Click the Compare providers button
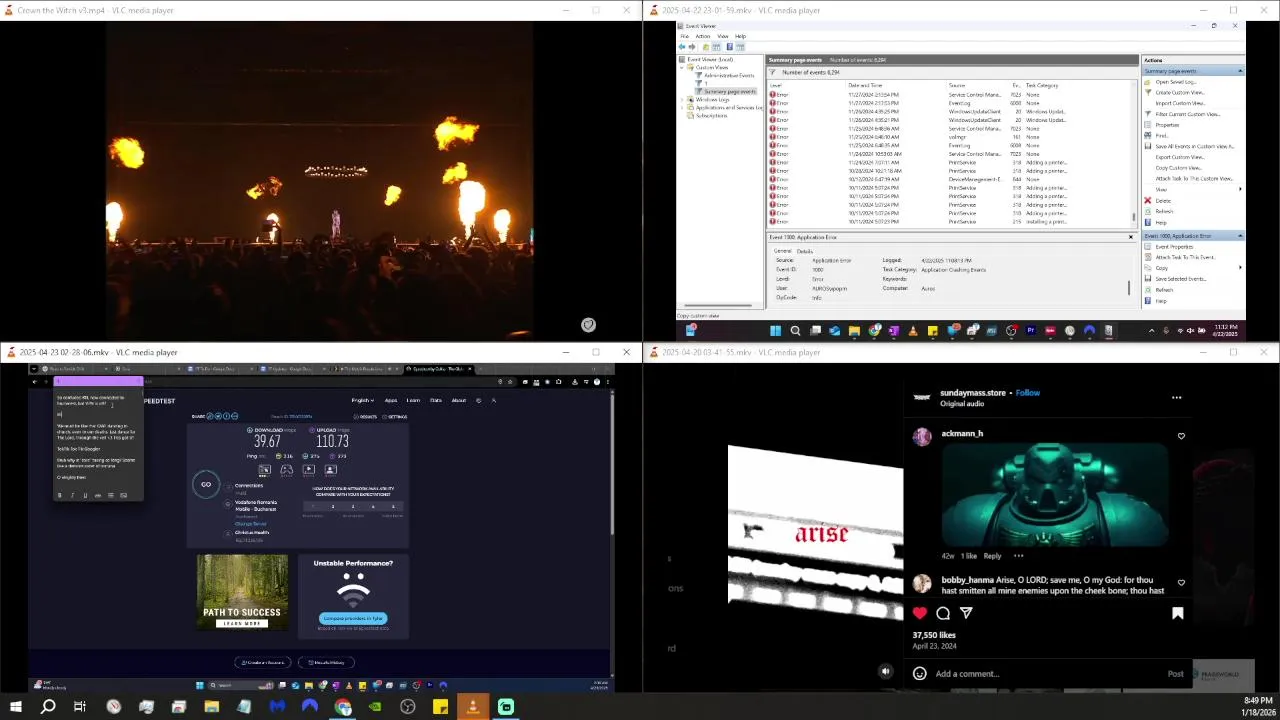Image resolution: width=1280 pixels, height=720 pixels. (353, 618)
